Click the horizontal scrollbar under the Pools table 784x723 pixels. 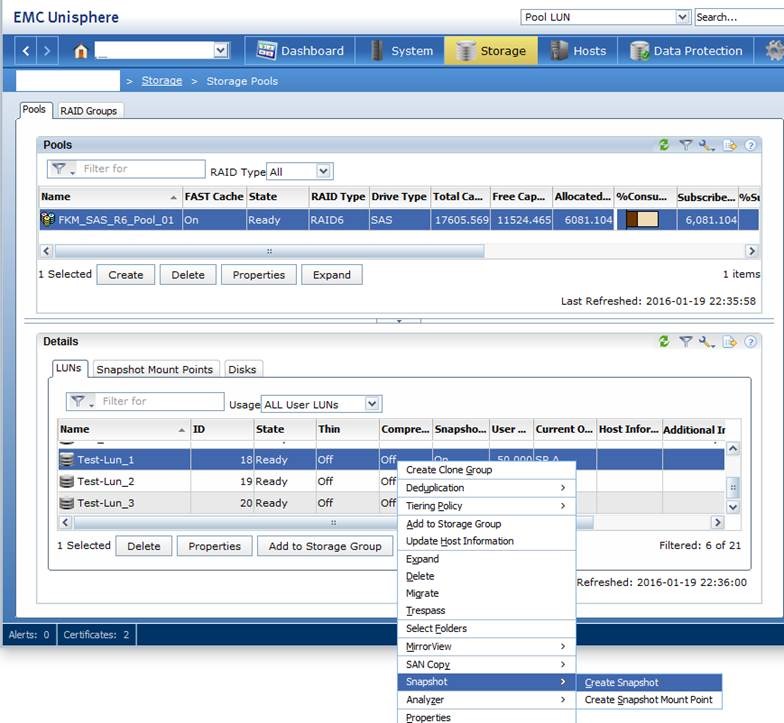[270, 251]
